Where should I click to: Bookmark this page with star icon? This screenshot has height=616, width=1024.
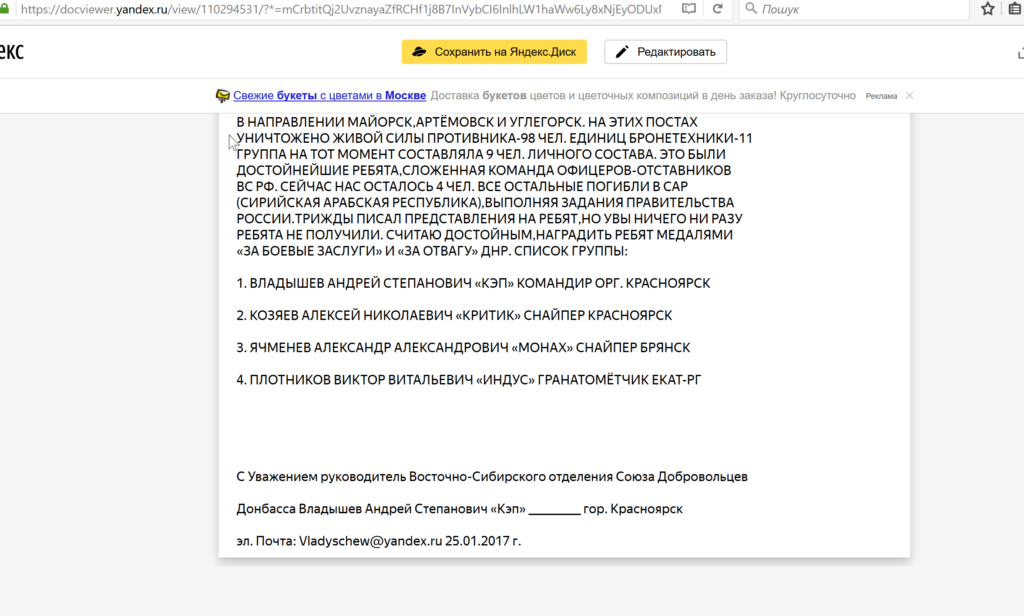(987, 9)
